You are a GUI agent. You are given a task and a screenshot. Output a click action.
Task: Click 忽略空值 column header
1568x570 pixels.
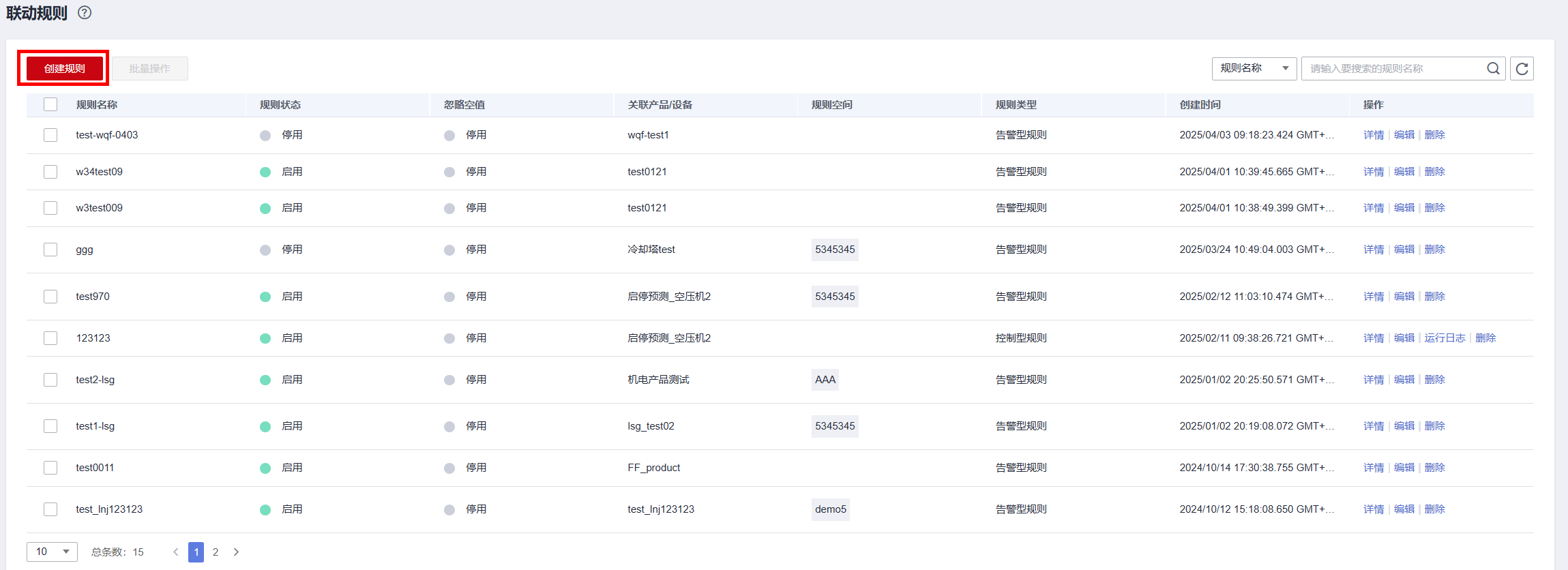464,104
